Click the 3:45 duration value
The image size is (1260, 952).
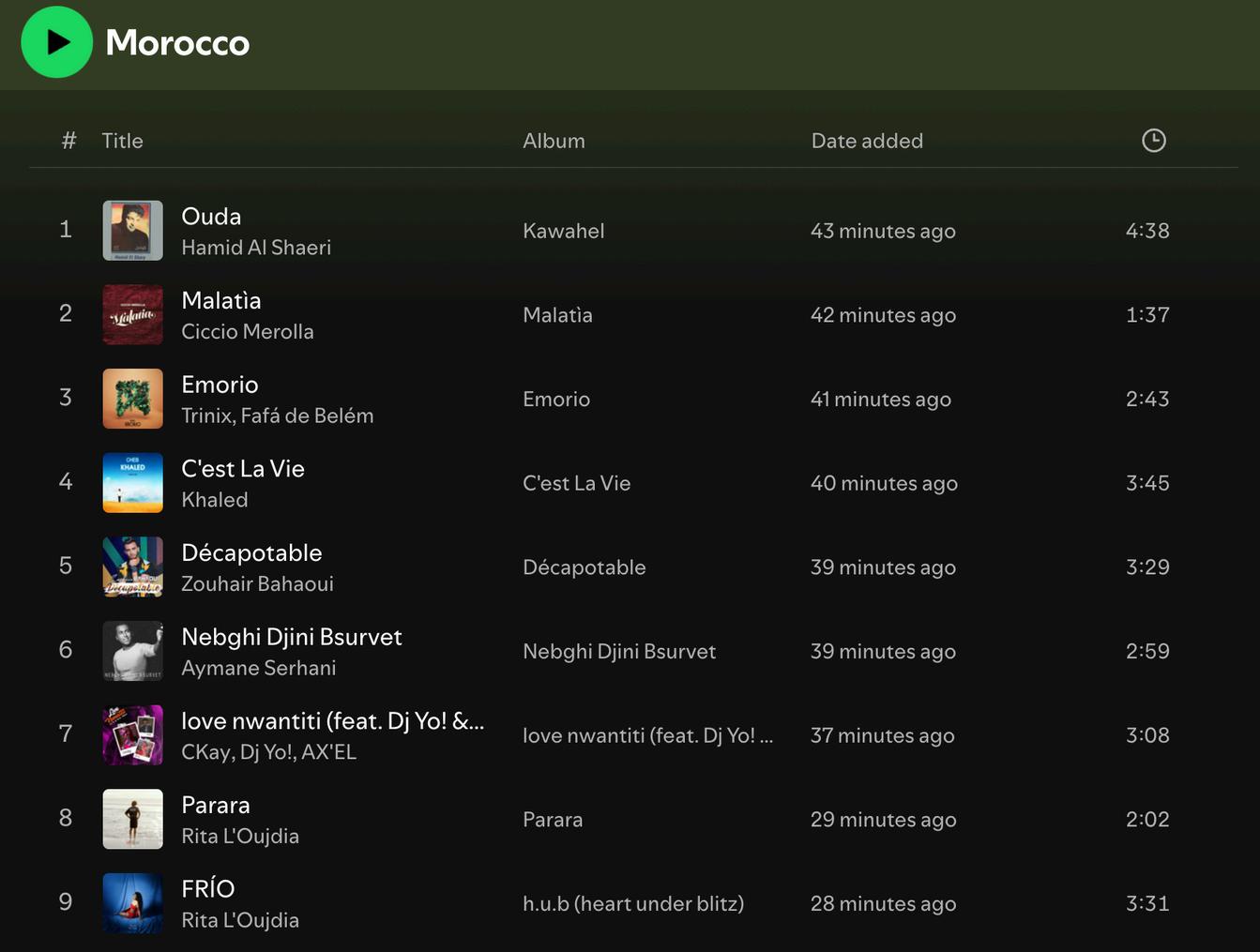pyautogui.click(x=1147, y=483)
